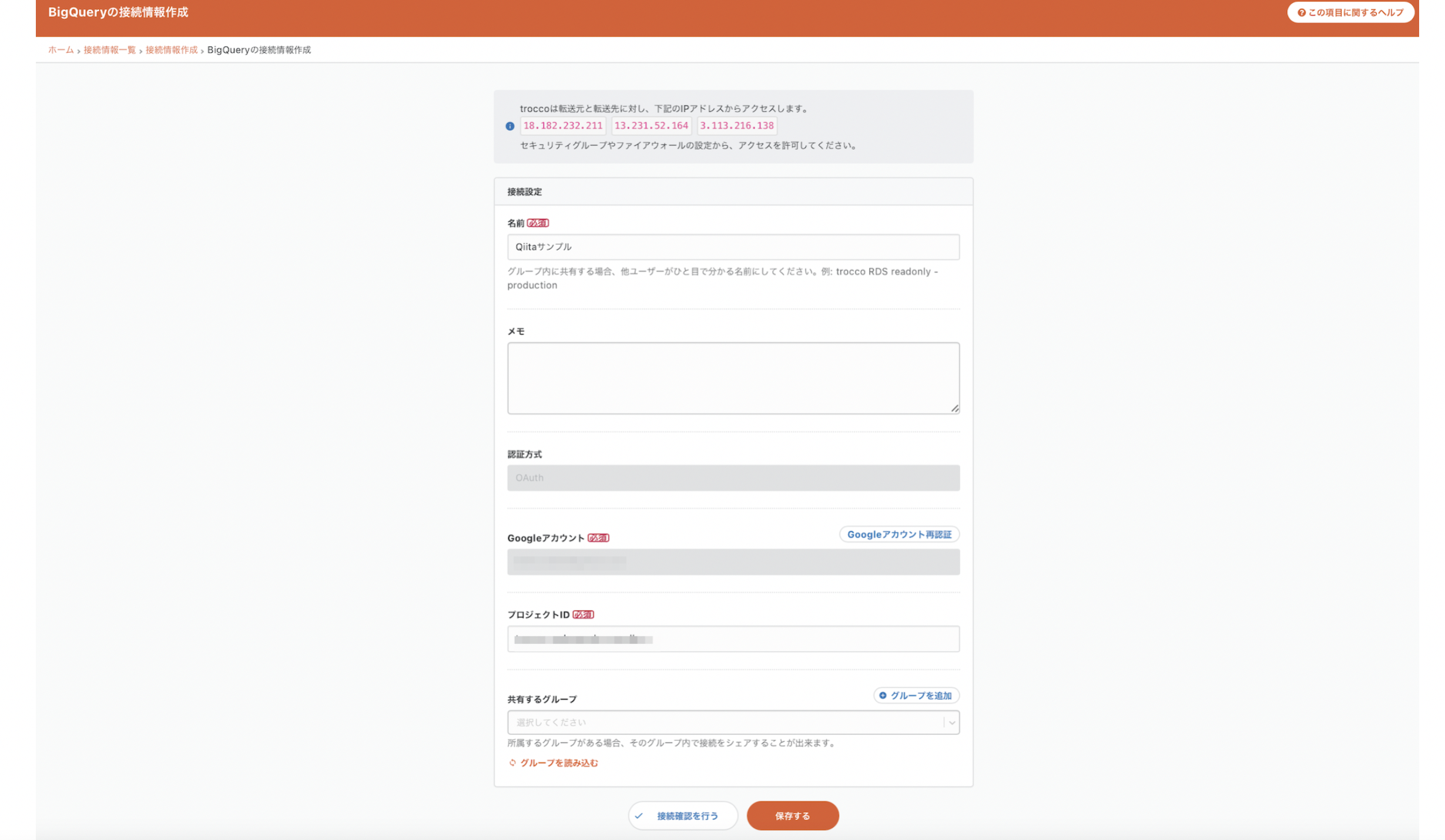
Task: Open 接続情報一覧 breadcrumb link
Action: [109, 50]
